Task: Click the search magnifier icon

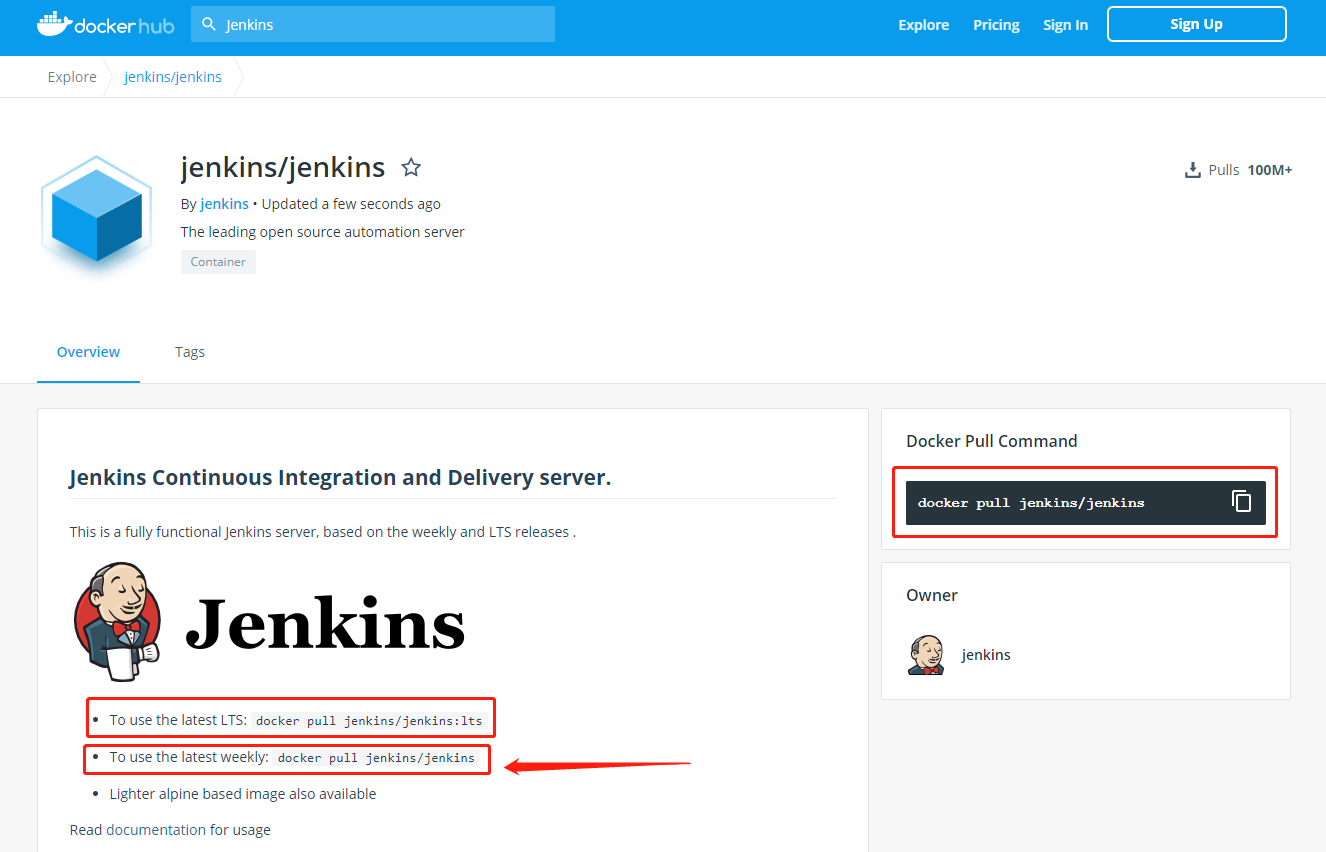Action: point(209,24)
